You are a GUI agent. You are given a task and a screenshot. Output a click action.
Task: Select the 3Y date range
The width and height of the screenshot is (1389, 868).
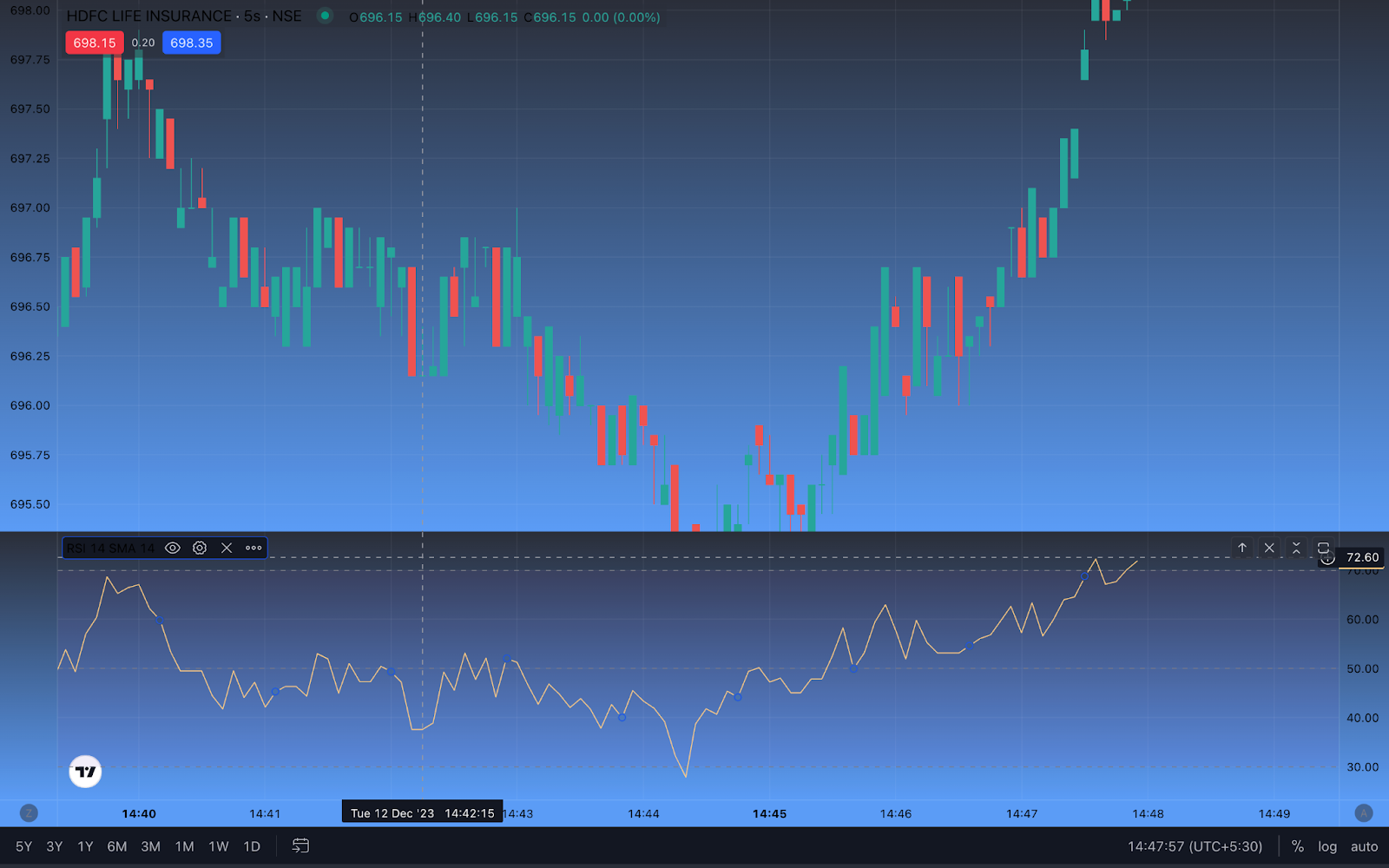click(55, 846)
